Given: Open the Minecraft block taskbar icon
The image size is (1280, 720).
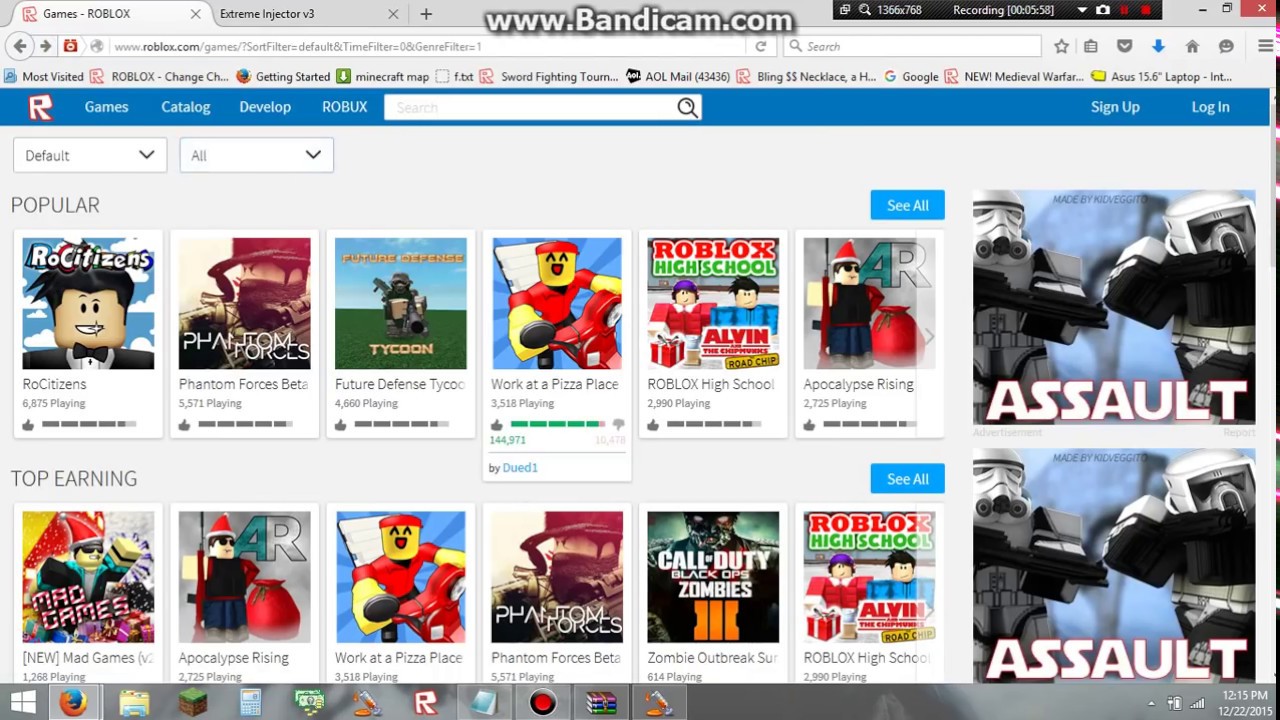Looking at the screenshot, I should click(x=191, y=703).
